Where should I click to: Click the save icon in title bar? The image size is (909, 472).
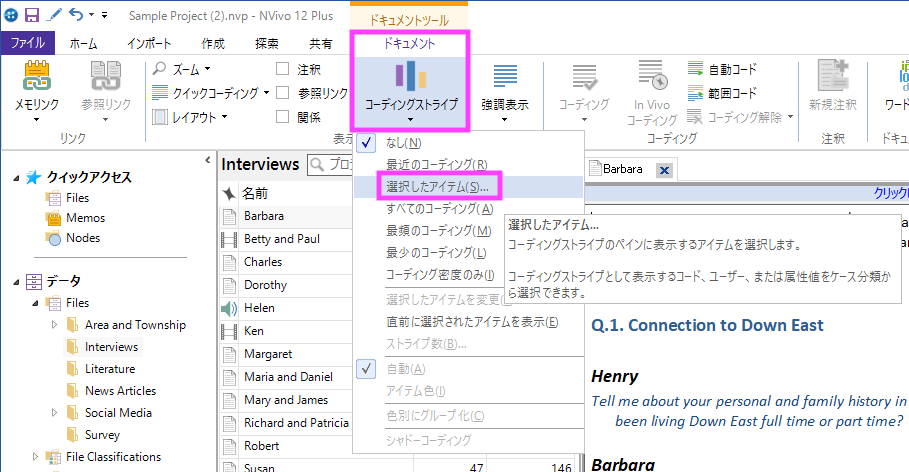[31, 15]
